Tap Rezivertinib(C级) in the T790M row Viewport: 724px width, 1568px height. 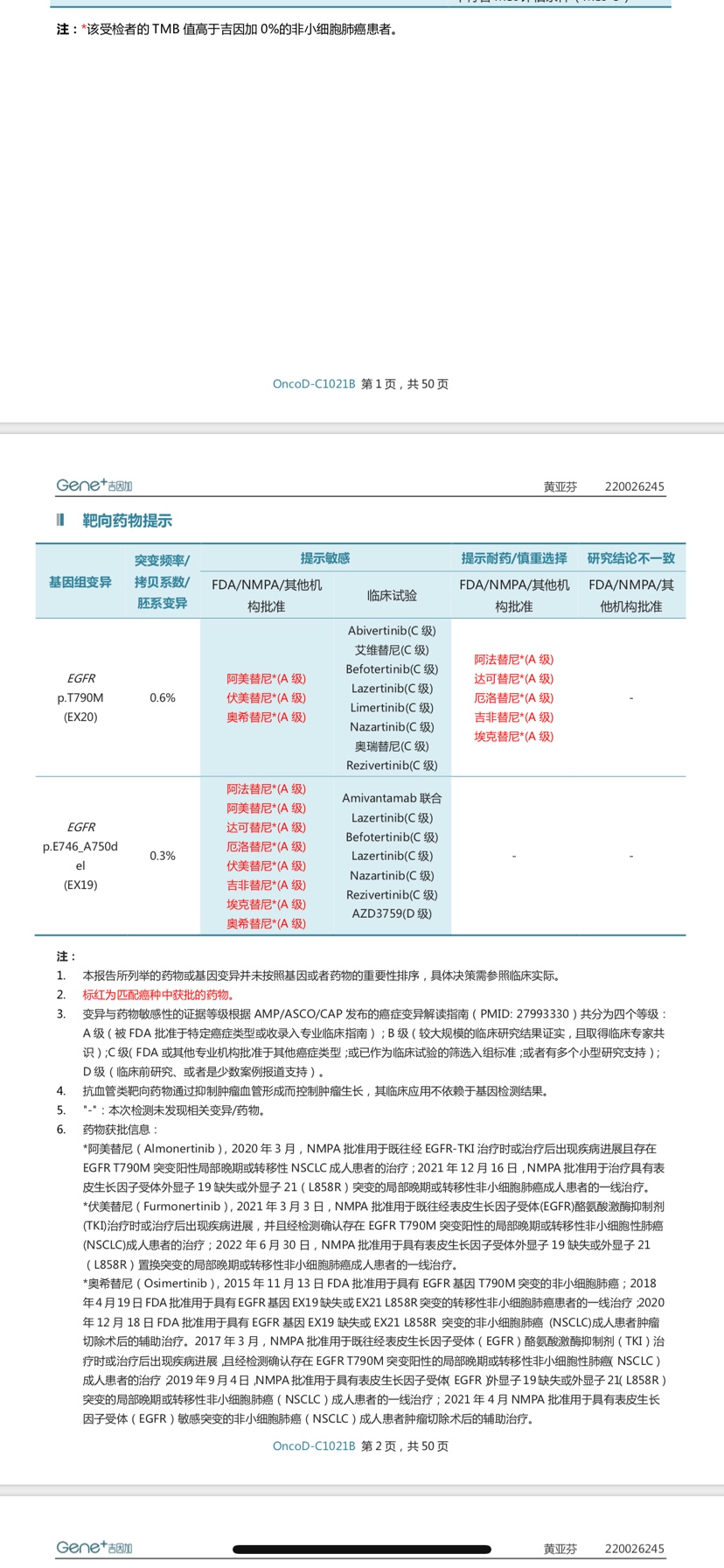[392, 765]
